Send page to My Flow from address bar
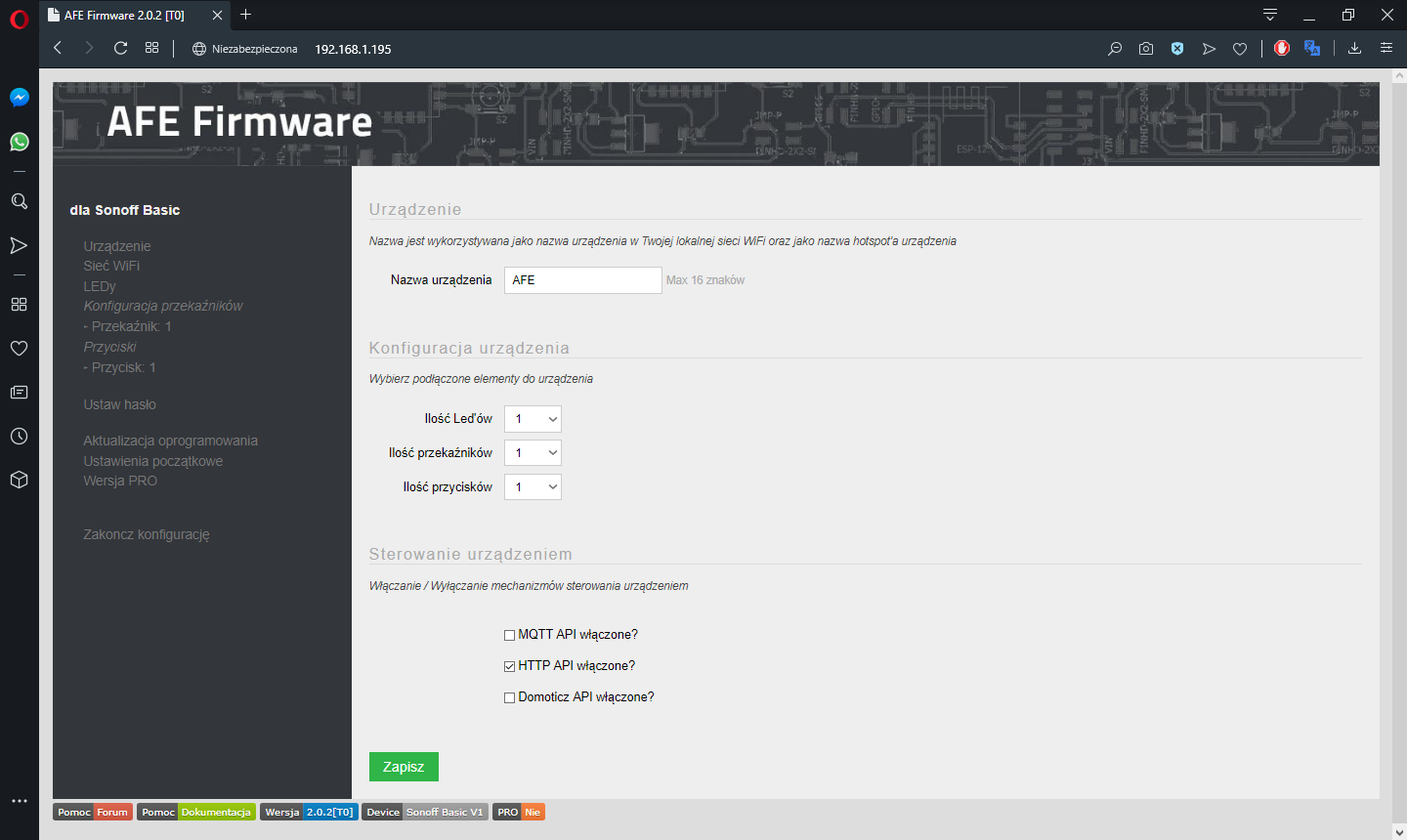Viewport: 1407px width, 840px height. [x=1209, y=49]
